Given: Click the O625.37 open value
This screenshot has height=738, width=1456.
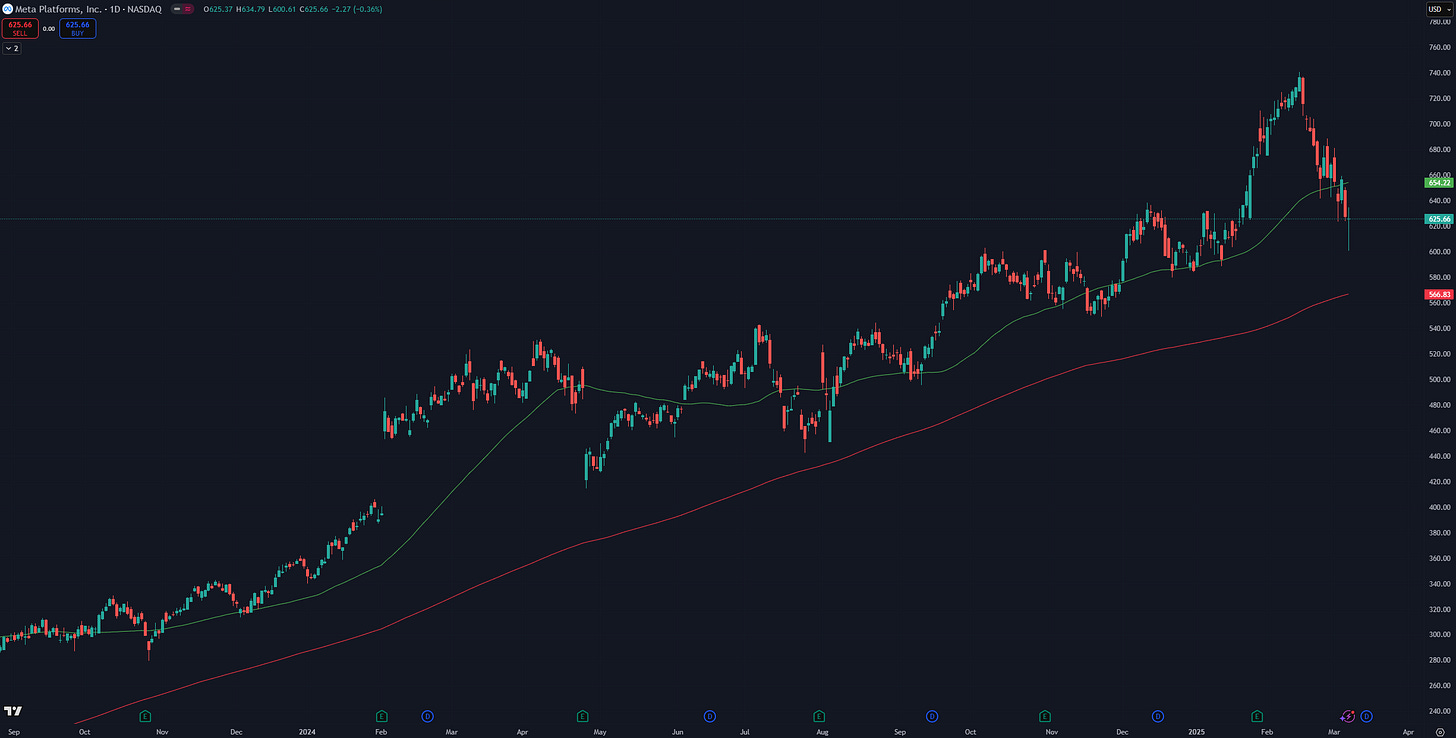Looking at the screenshot, I should pos(216,9).
